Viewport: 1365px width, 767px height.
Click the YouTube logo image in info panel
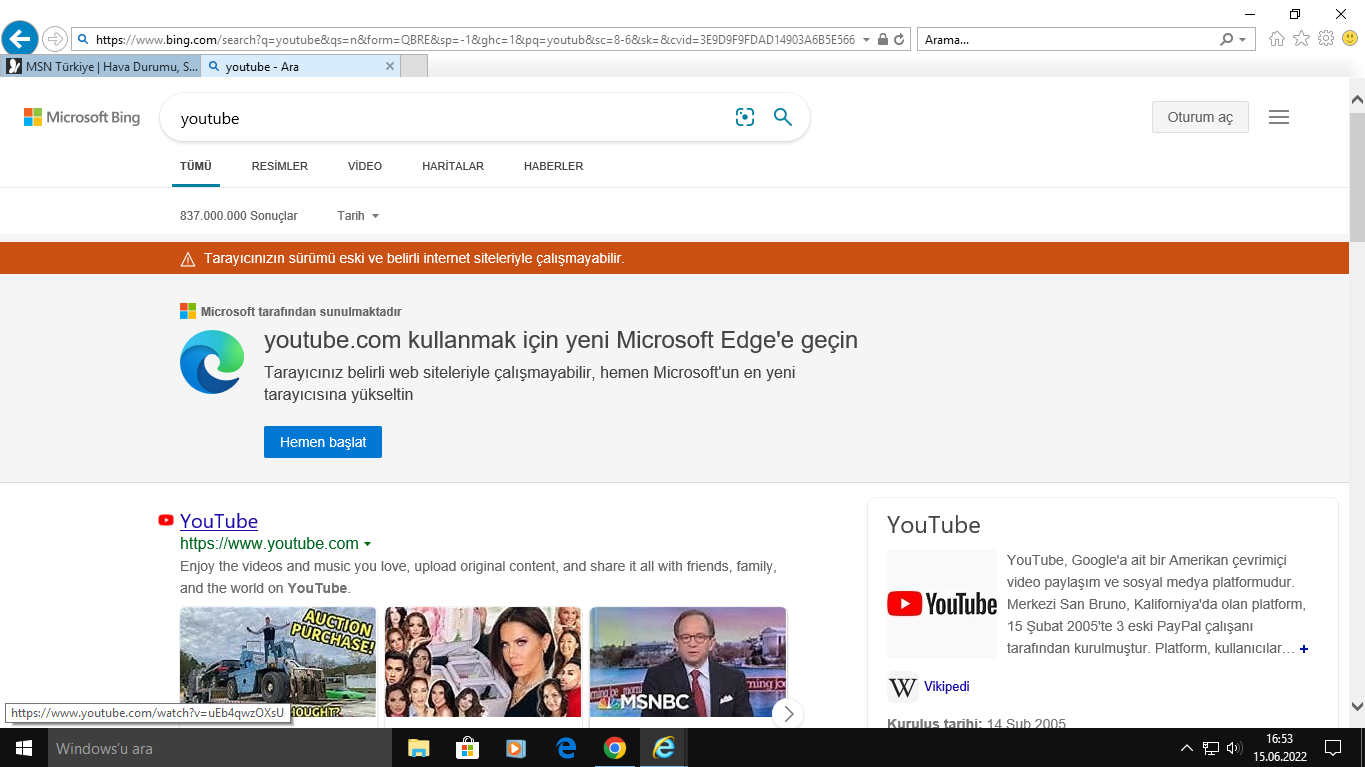click(942, 604)
